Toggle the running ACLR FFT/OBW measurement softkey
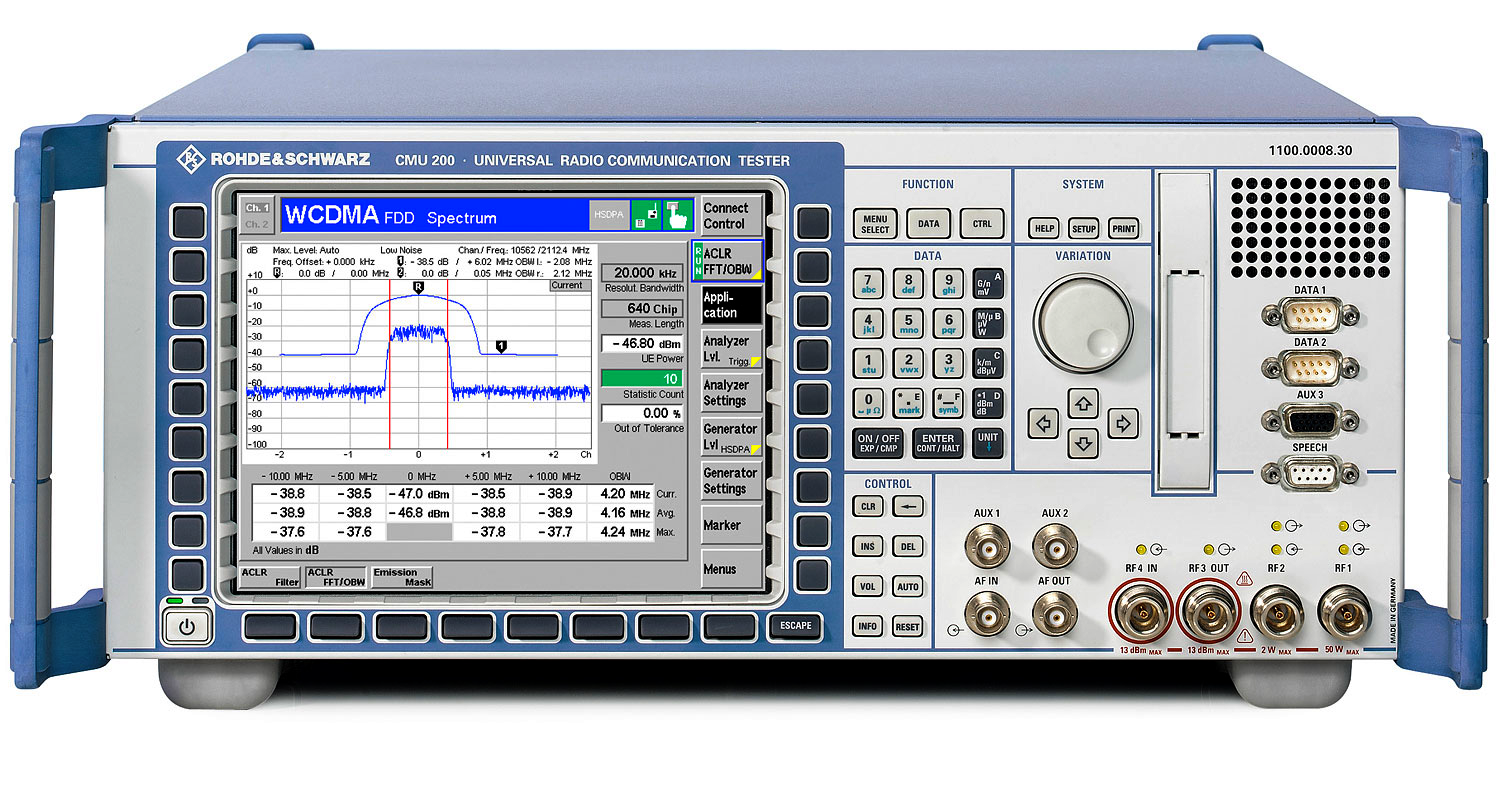 [727, 262]
